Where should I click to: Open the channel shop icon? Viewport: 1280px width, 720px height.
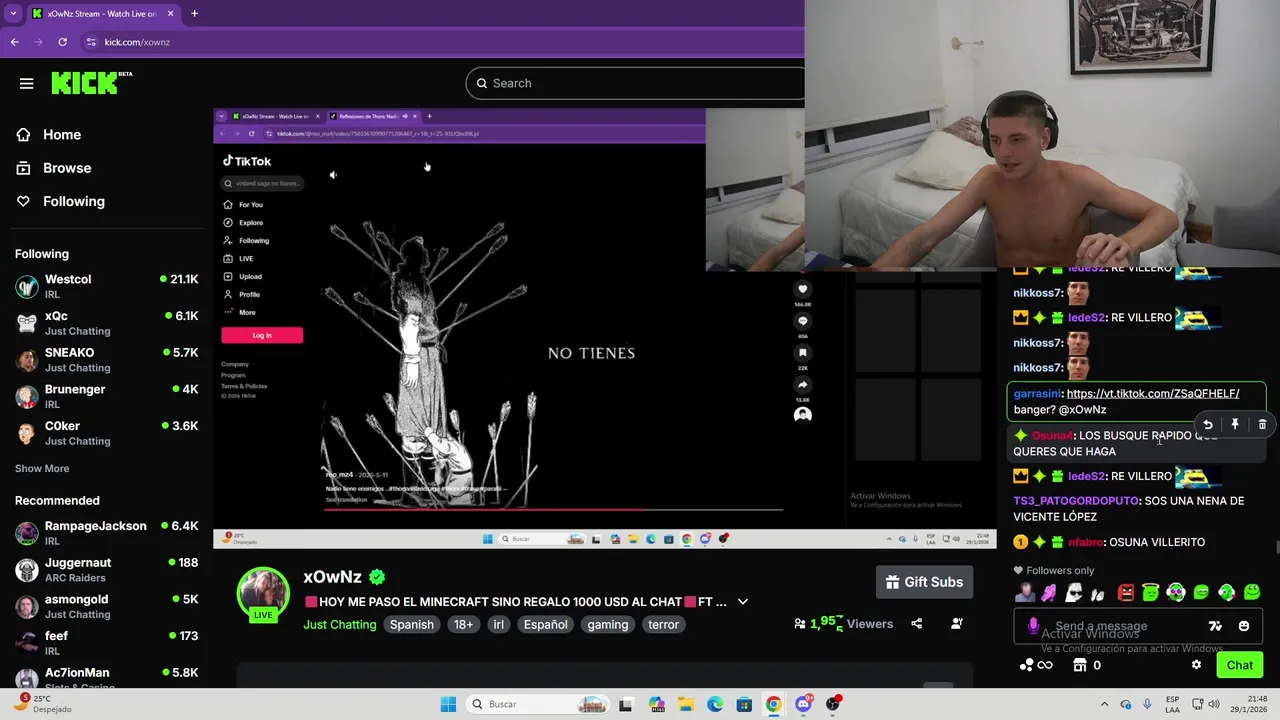1079,665
